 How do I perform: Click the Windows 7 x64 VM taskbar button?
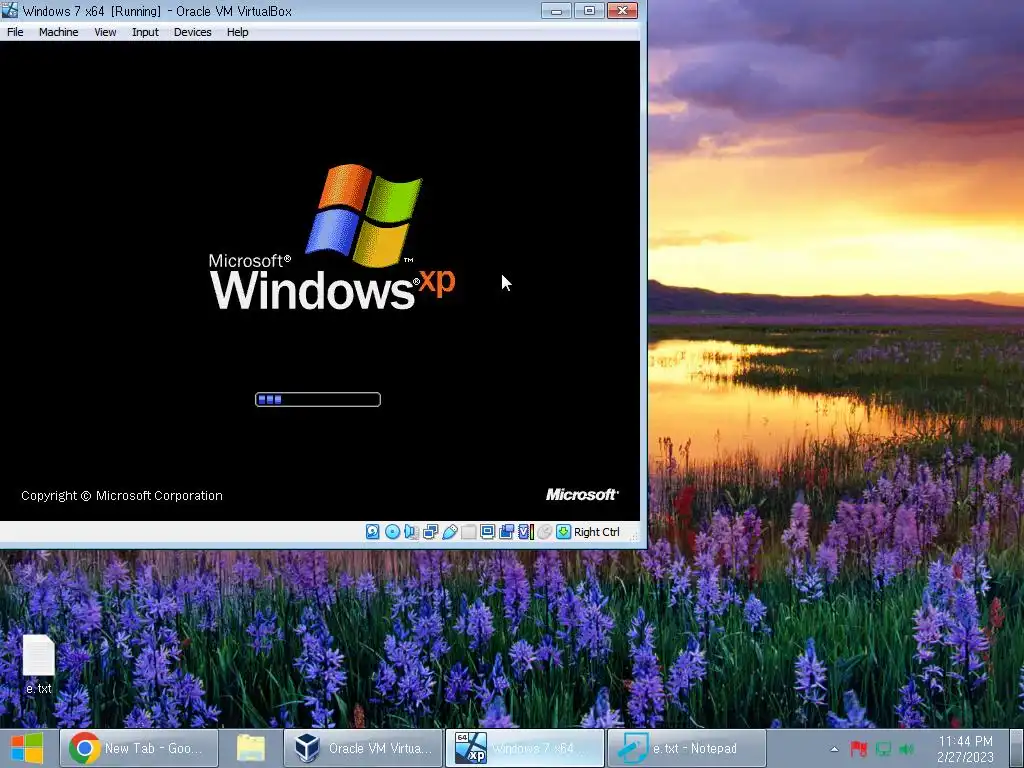tap(524, 748)
